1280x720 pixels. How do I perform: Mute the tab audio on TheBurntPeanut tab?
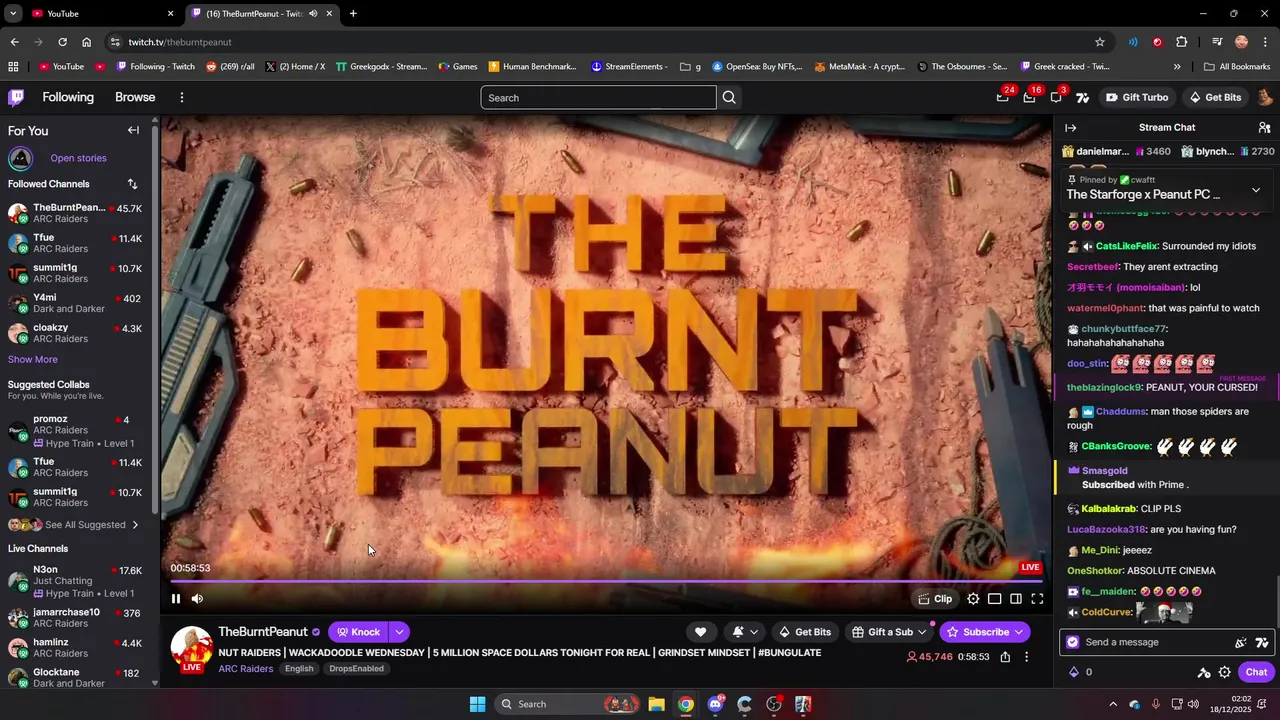pos(313,14)
